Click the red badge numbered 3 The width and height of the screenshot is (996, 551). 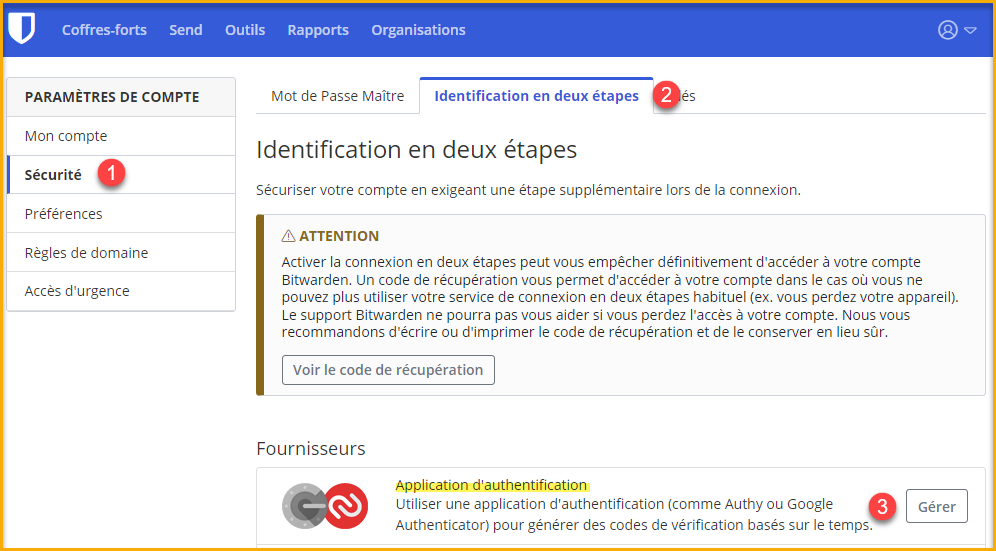pos(881,506)
